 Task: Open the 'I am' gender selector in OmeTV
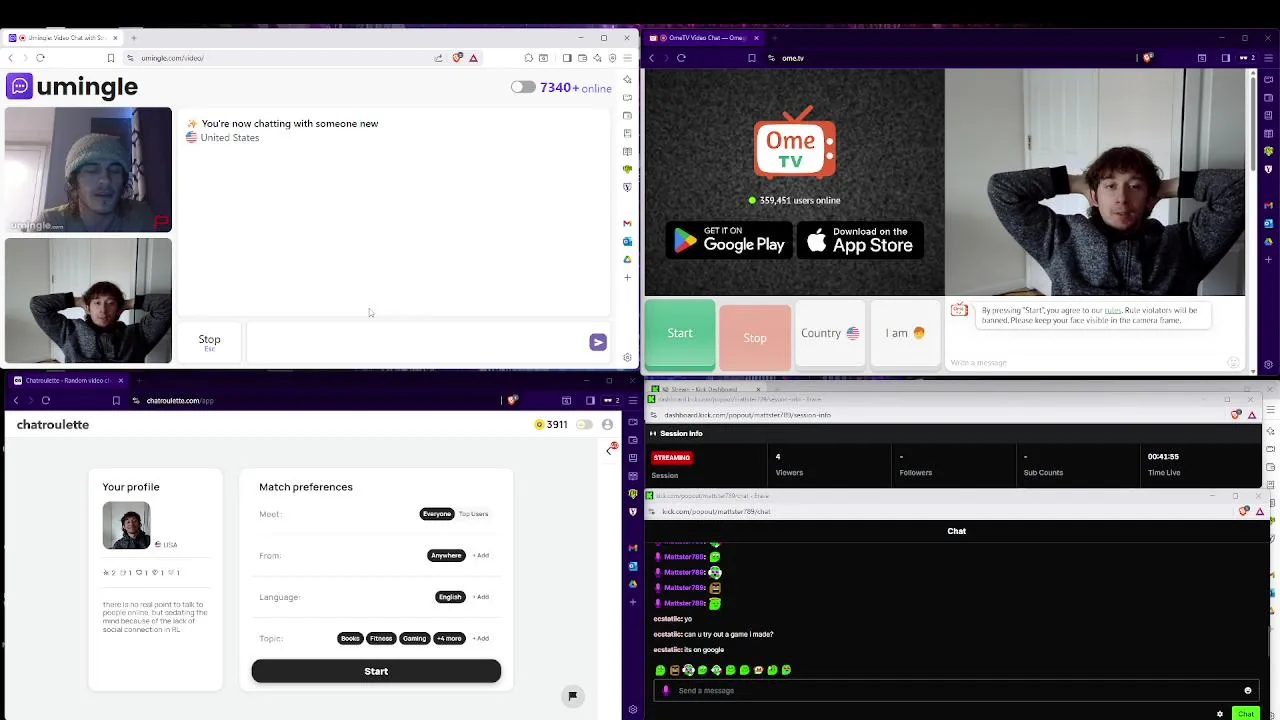pos(905,334)
